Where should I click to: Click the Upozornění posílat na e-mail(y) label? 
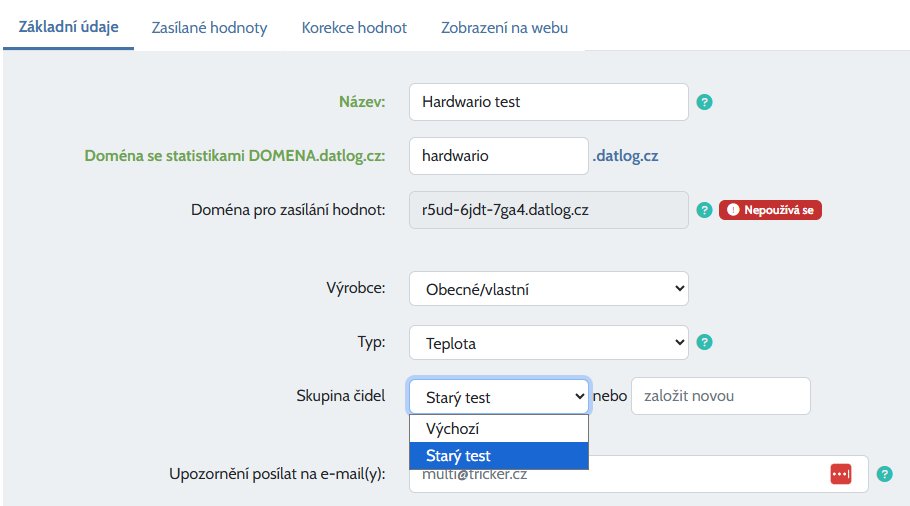277,474
